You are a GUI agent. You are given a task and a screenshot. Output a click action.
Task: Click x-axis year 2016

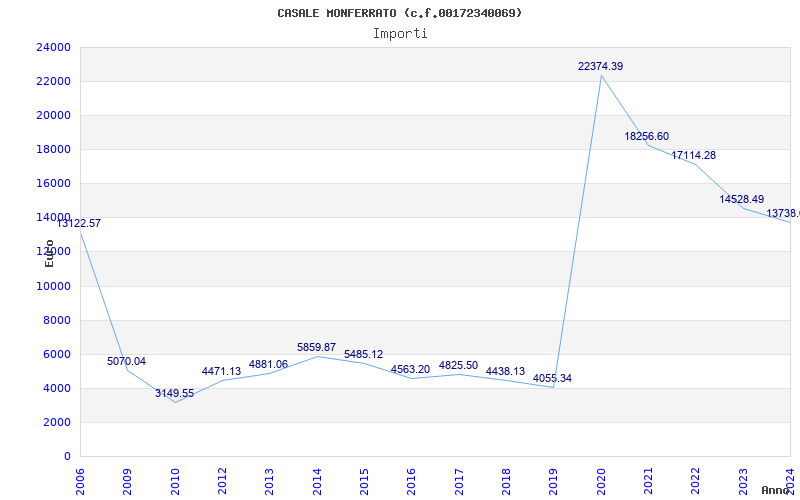click(x=412, y=481)
